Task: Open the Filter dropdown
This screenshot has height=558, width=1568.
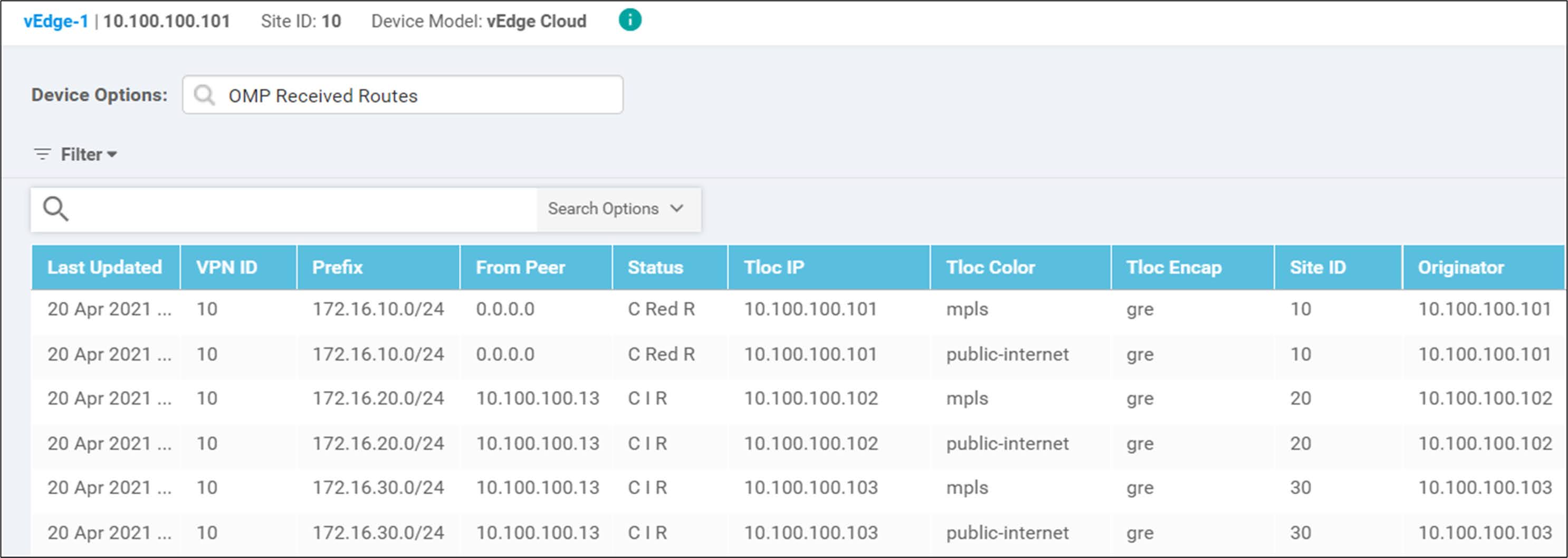Action: pyautogui.click(x=88, y=155)
